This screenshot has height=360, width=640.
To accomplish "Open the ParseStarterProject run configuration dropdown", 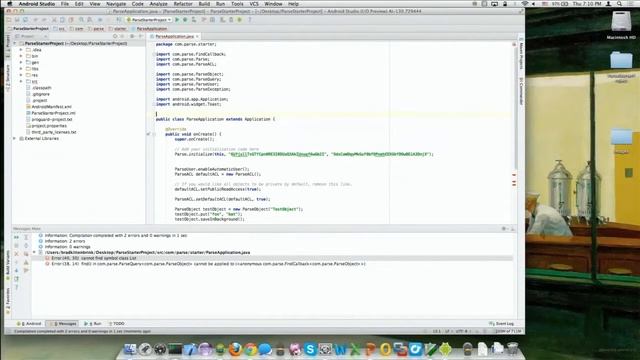I will pos(149,20).
